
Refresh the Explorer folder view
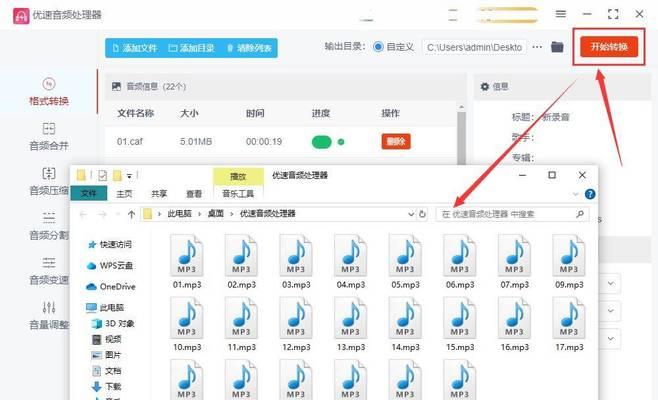point(422,214)
